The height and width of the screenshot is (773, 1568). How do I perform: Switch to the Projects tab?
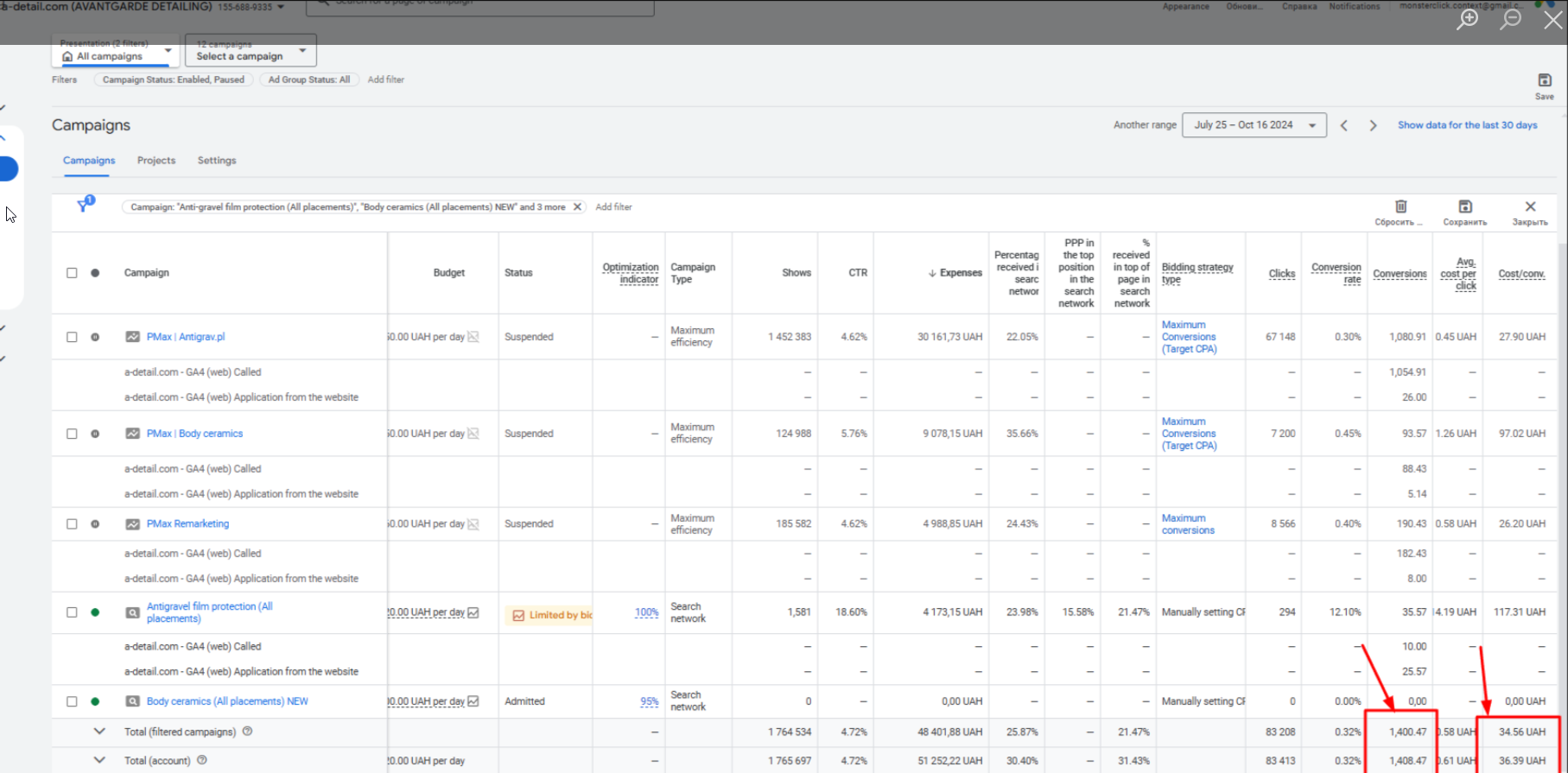coord(156,161)
